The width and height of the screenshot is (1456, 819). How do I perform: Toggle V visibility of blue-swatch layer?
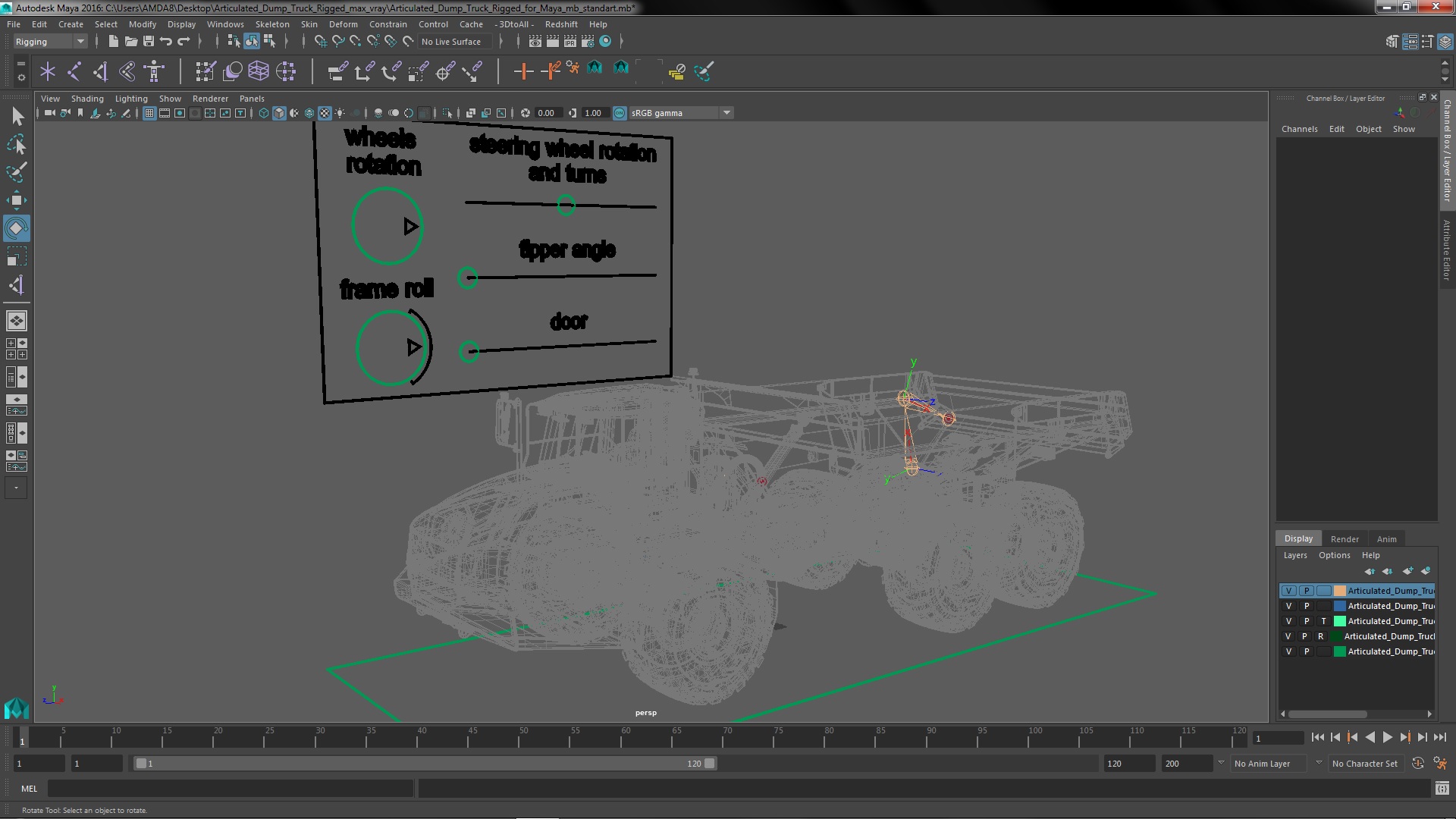[1288, 606]
